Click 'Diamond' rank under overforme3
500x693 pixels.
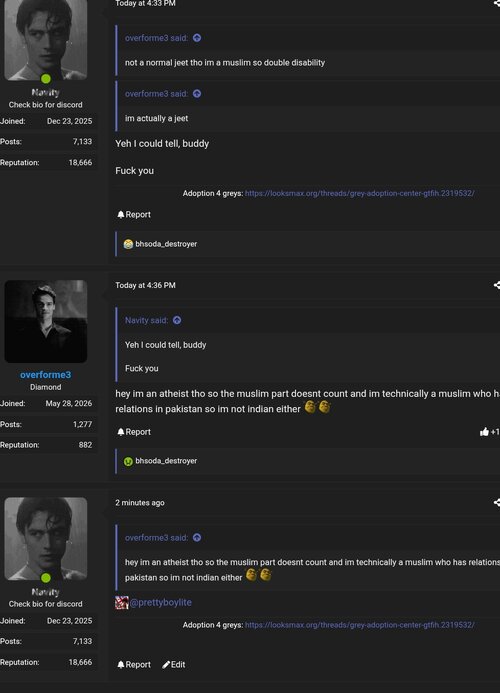[46, 387]
